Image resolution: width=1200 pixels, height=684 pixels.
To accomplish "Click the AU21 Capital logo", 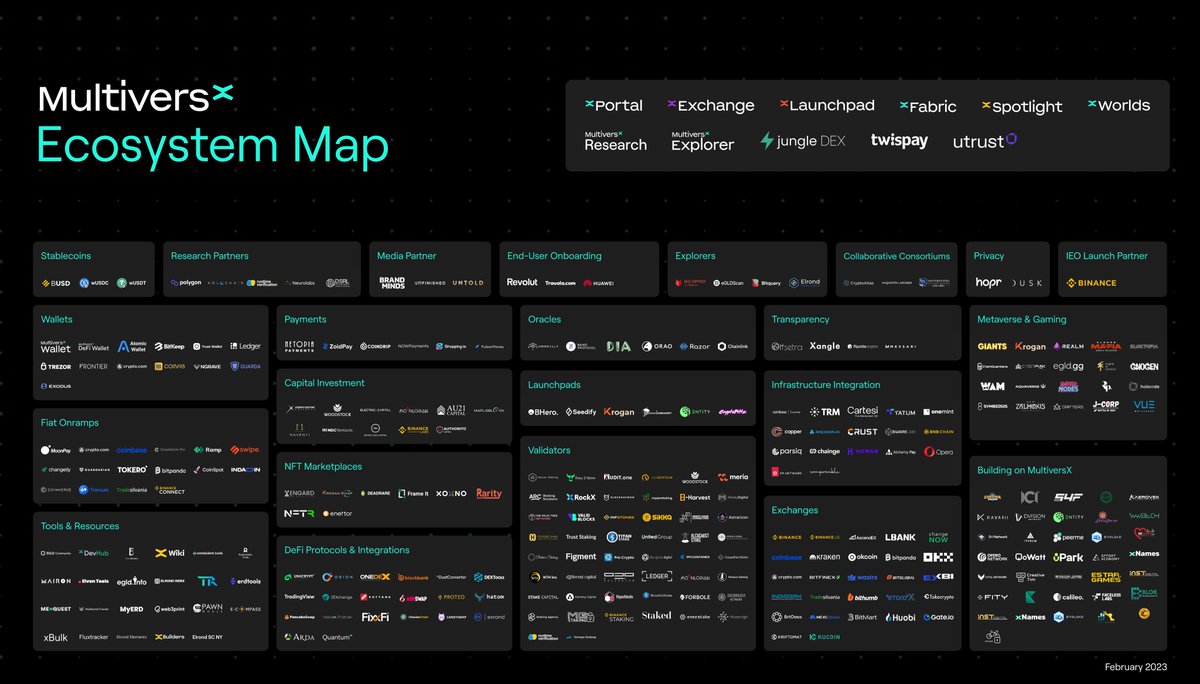I will point(451,410).
